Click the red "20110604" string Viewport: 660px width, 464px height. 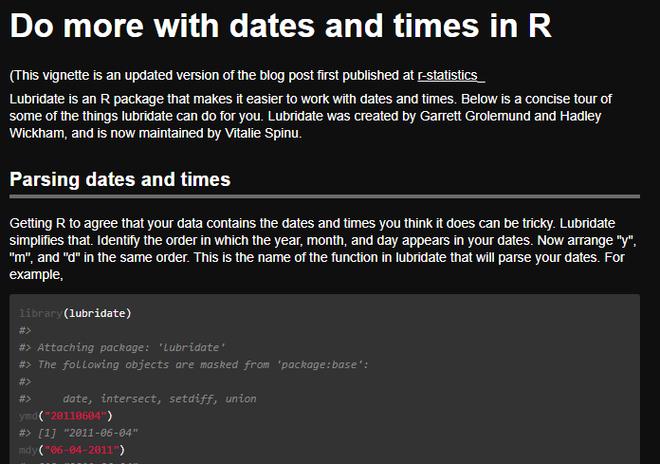(75, 416)
